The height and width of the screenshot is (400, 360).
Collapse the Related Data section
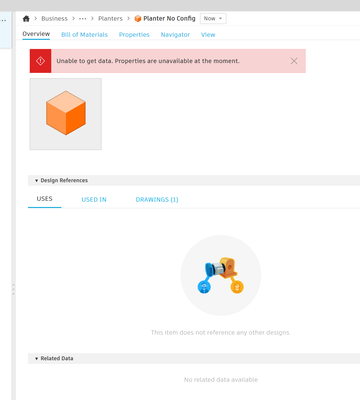pos(36,358)
